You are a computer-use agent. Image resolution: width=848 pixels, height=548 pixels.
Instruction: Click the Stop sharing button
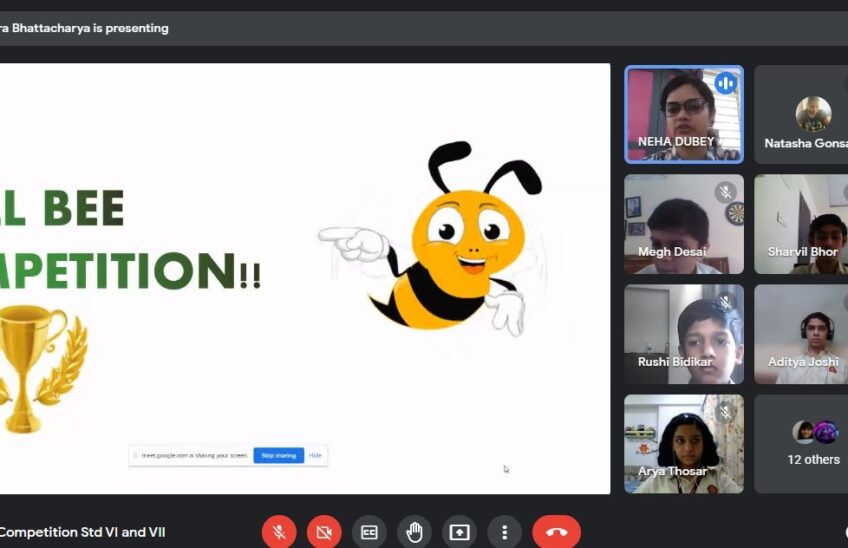(x=278, y=455)
